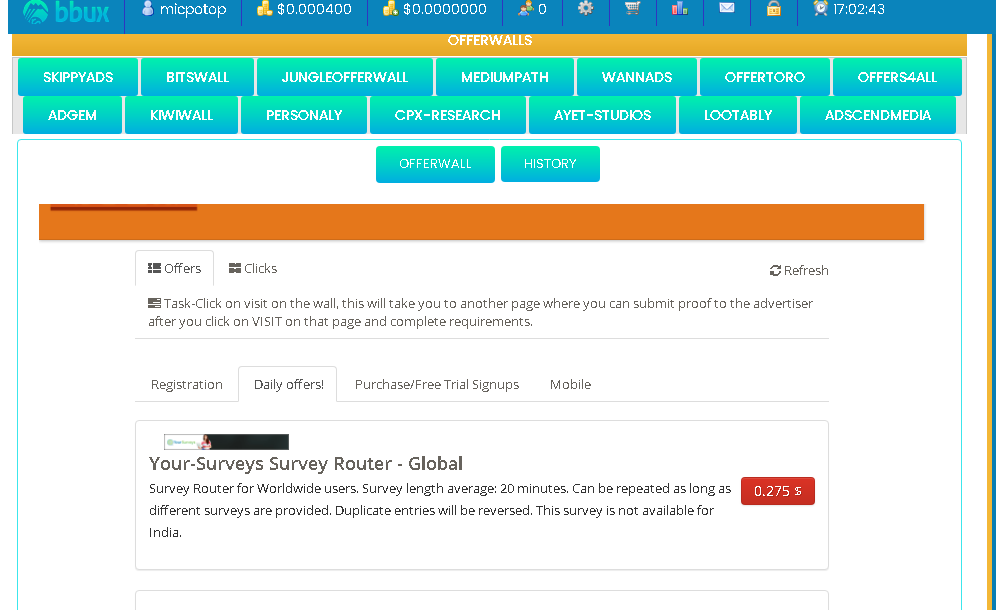Click the padlock logout icon
This screenshot has height=610, width=996.
click(x=774, y=8)
